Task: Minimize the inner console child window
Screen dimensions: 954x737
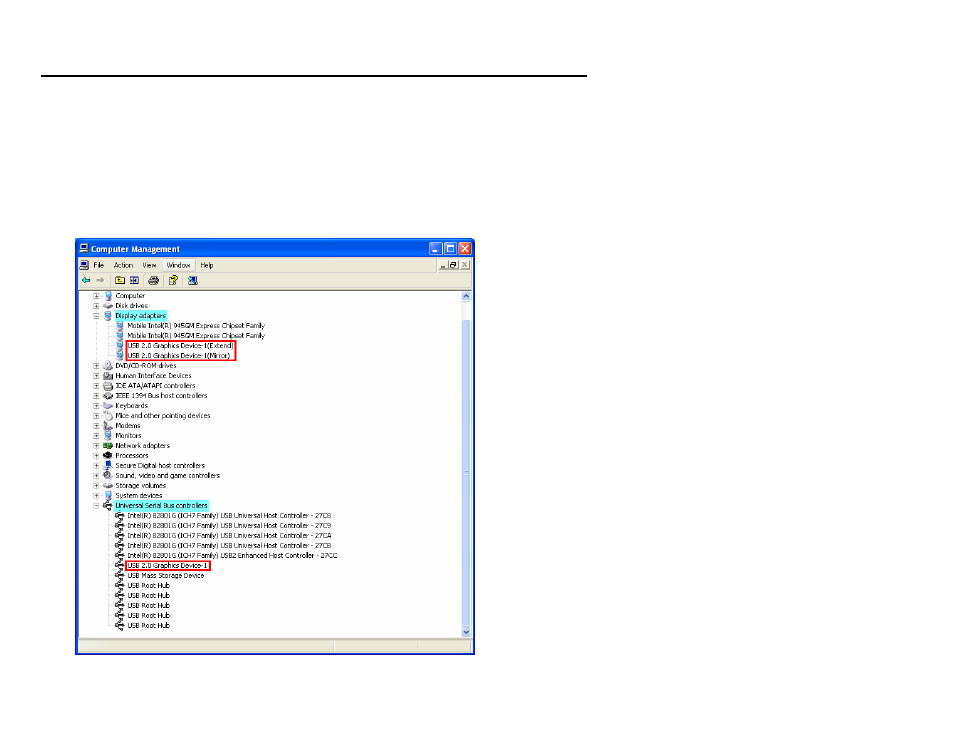Action: (443, 265)
